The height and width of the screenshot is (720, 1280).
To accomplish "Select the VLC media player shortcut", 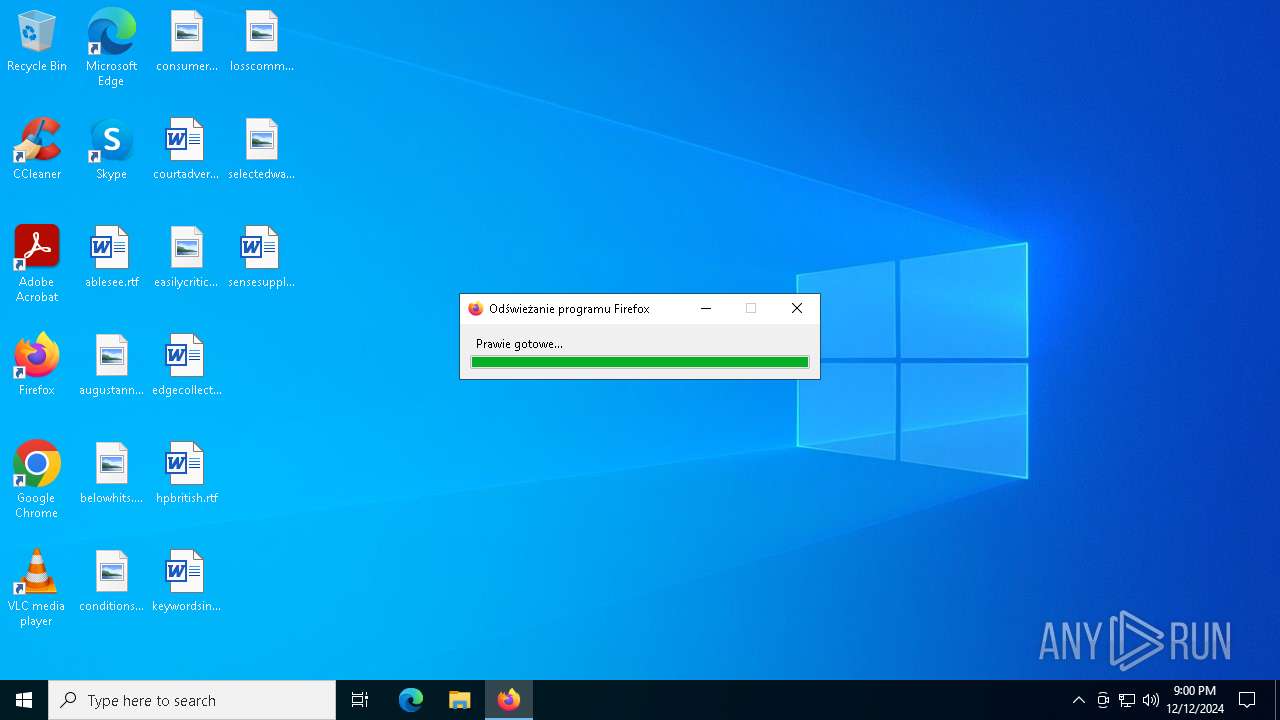I will [37, 588].
